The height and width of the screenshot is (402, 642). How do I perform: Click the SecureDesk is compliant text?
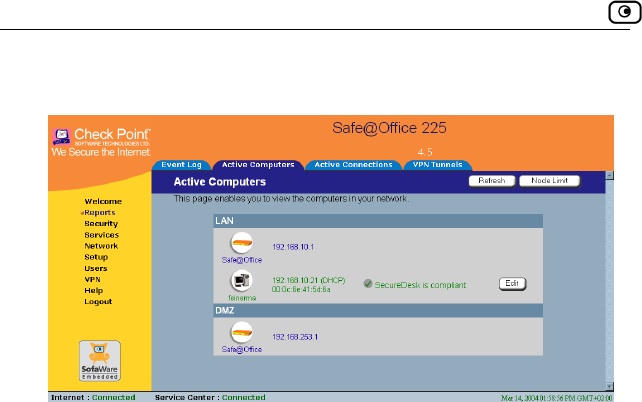coord(420,285)
